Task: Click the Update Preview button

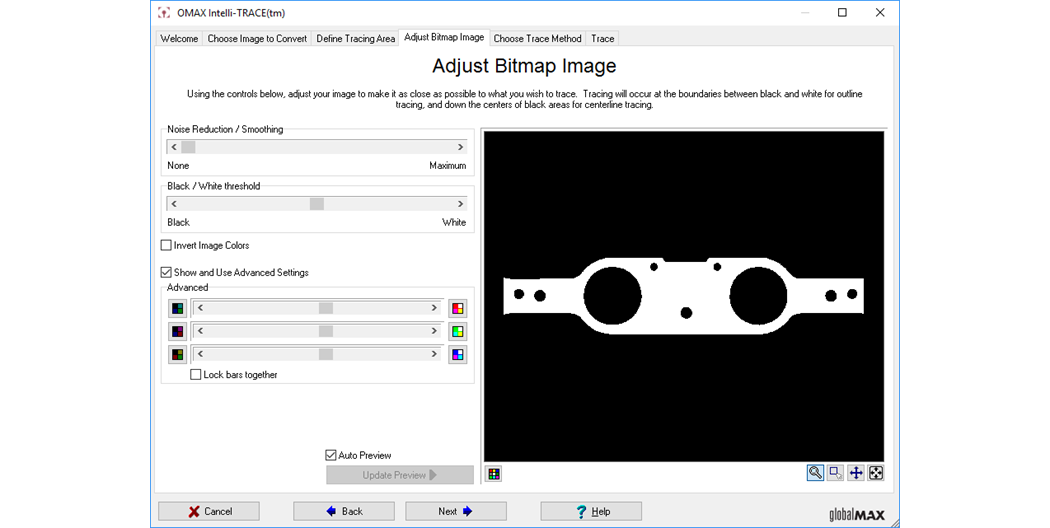Action: pos(400,475)
